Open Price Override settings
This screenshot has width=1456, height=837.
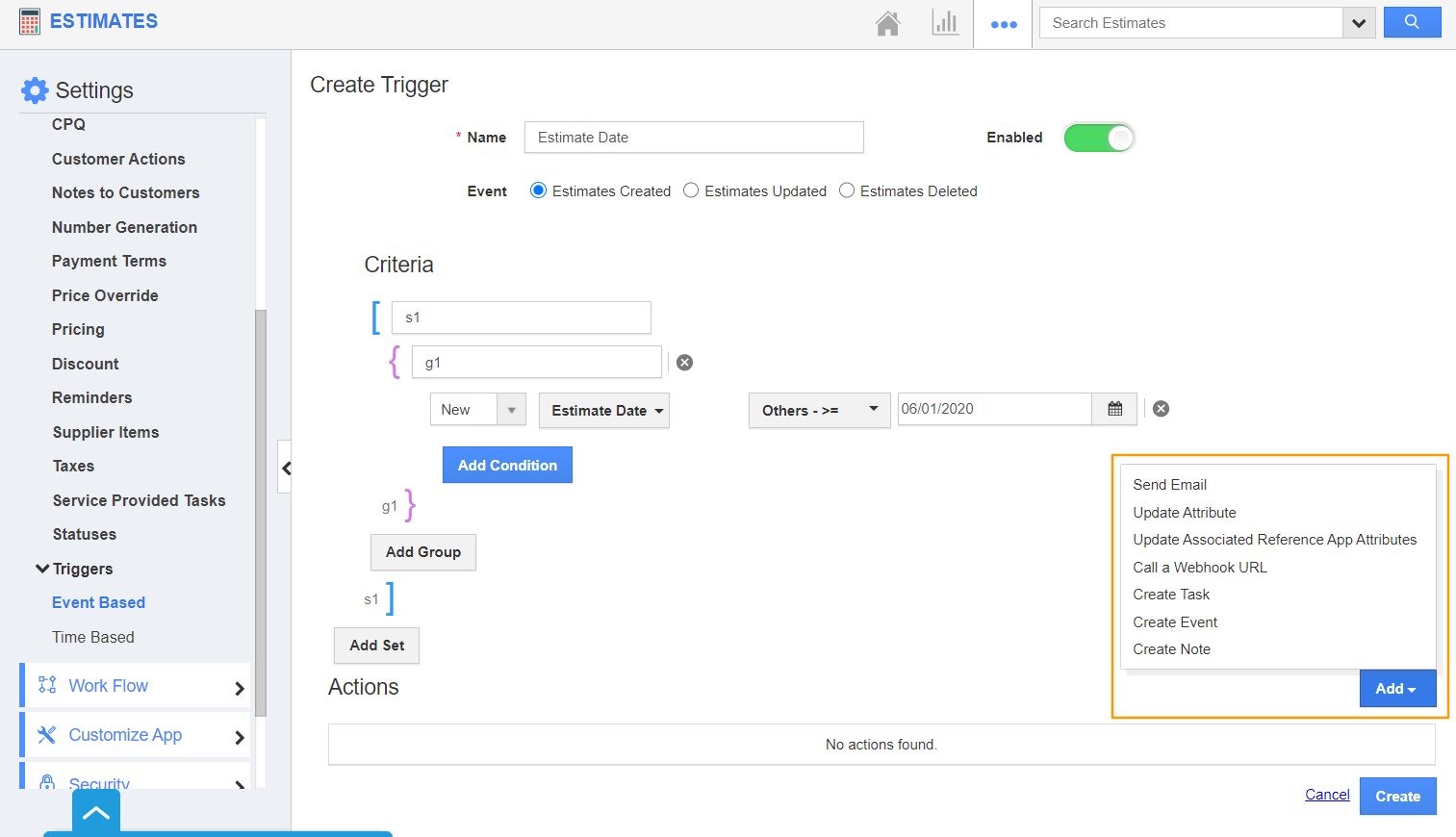click(105, 295)
